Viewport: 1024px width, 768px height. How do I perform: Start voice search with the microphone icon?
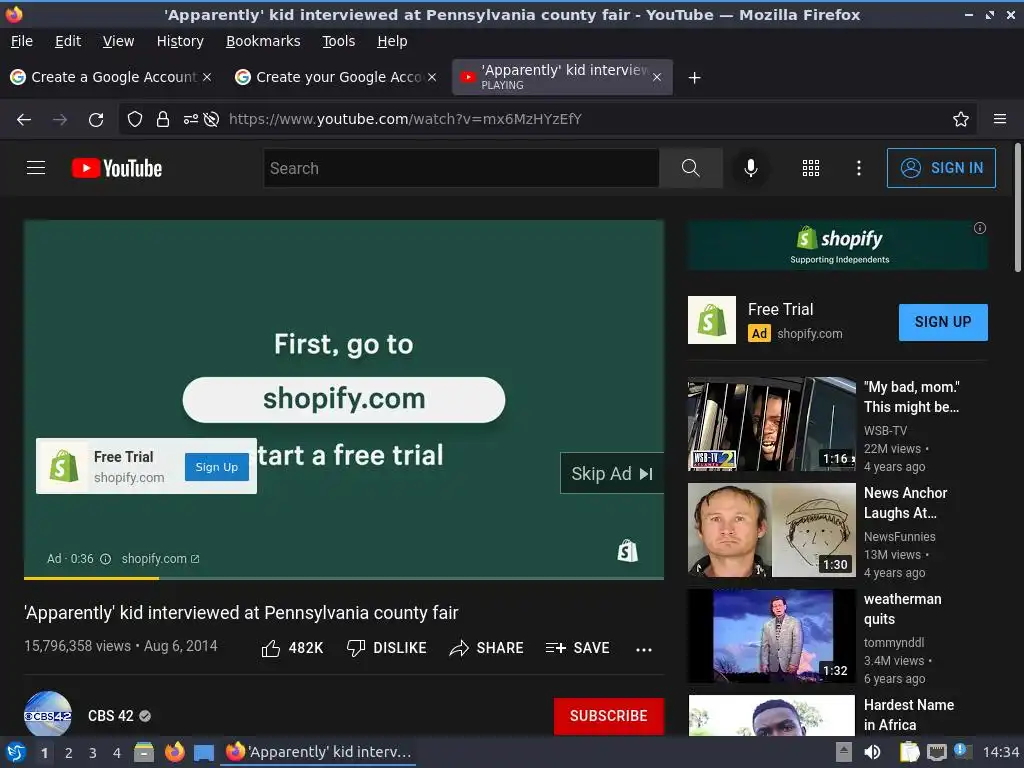pos(751,168)
